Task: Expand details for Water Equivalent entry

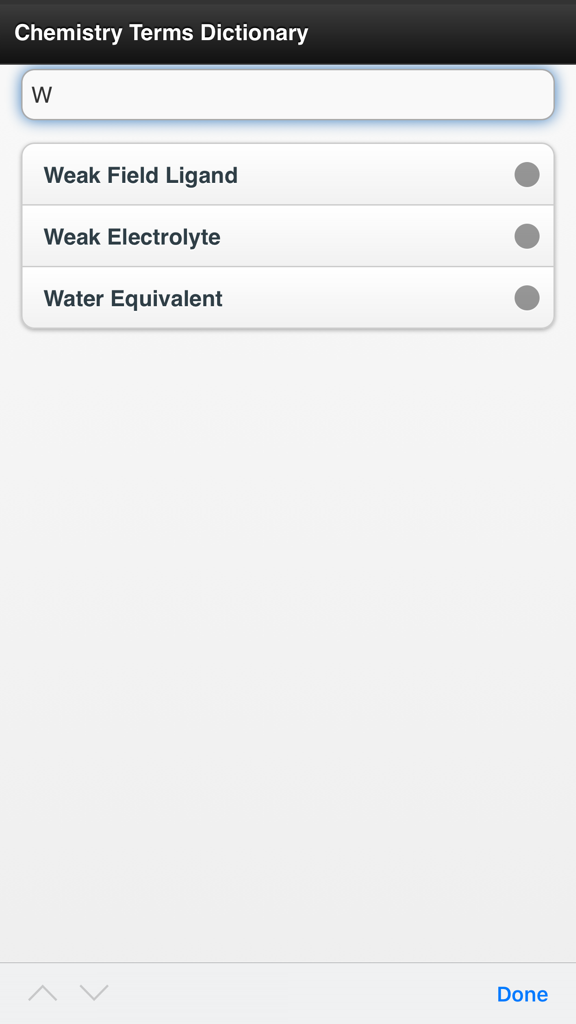Action: (288, 297)
